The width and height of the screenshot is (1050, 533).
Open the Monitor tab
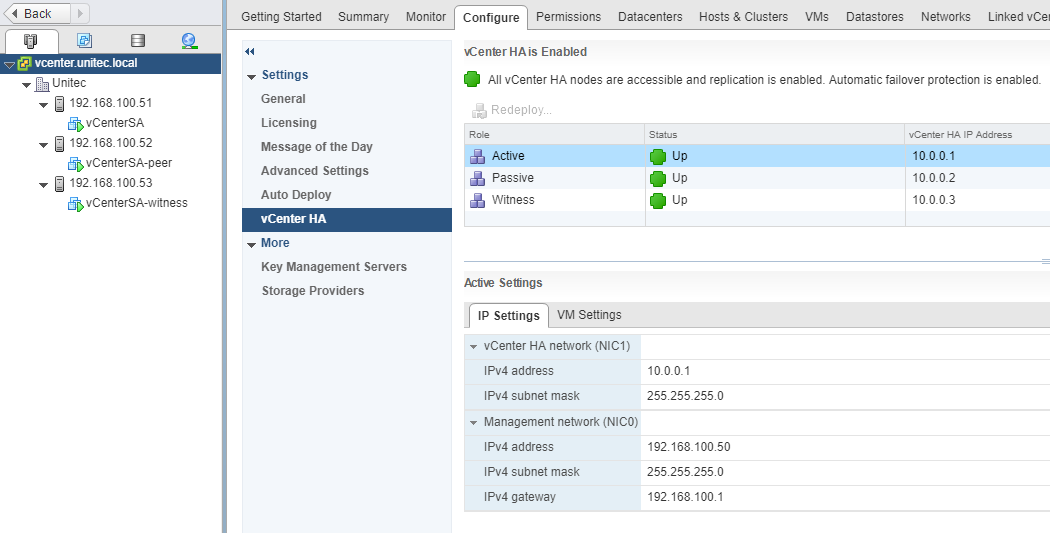point(426,17)
